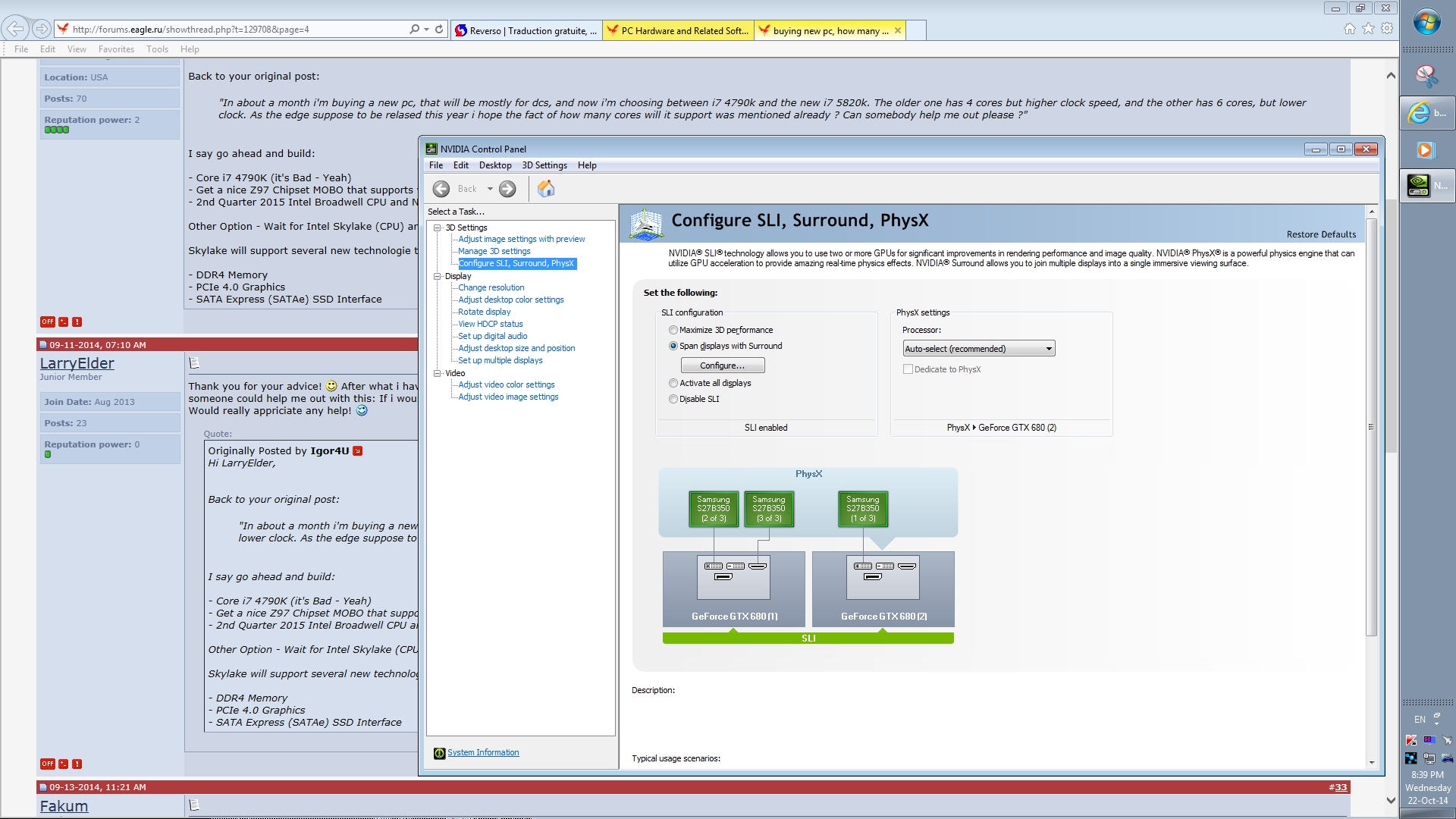Open Adjust video color settings task
The height and width of the screenshot is (819, 1456).
507,385
